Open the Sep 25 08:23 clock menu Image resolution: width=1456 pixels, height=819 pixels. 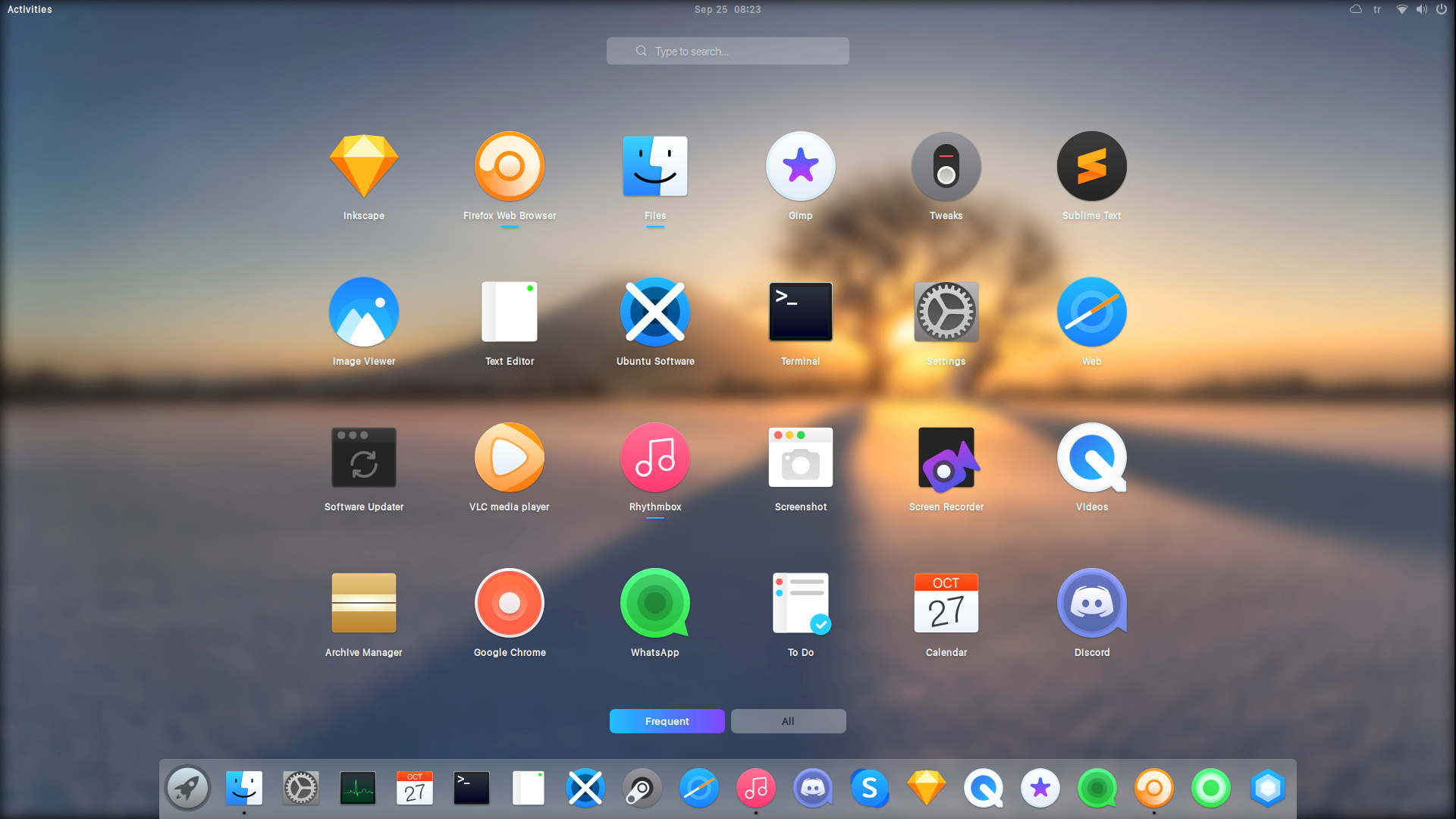(x=727, y=9)
